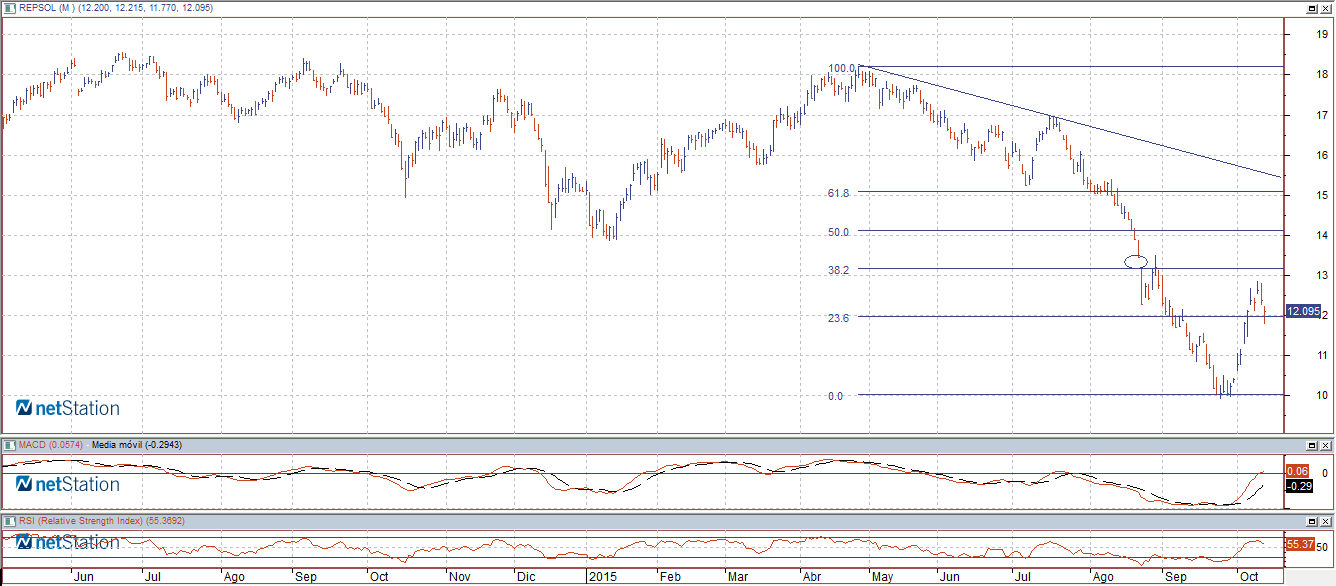Click the 19 price axis label
Viewport: 1336px width, 586px height.
(x=1322, y=34)
